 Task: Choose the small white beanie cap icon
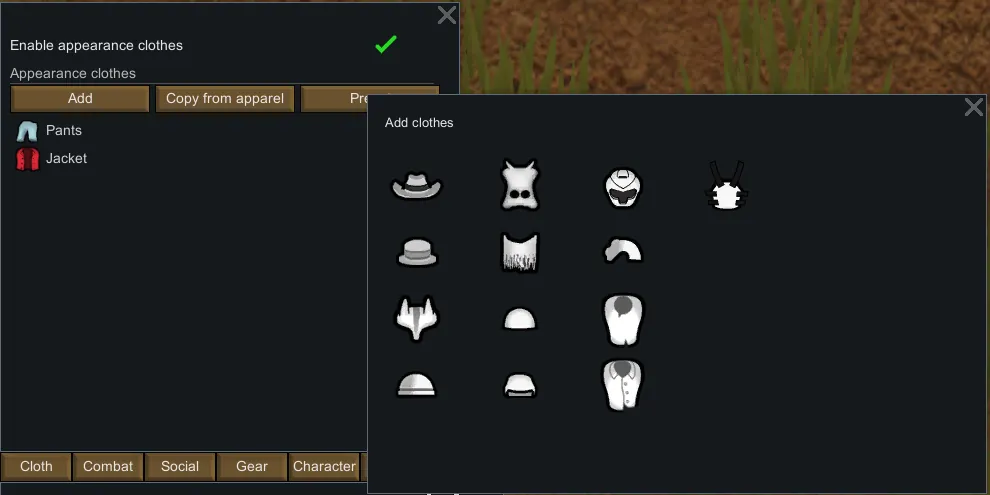pos(520,319)
